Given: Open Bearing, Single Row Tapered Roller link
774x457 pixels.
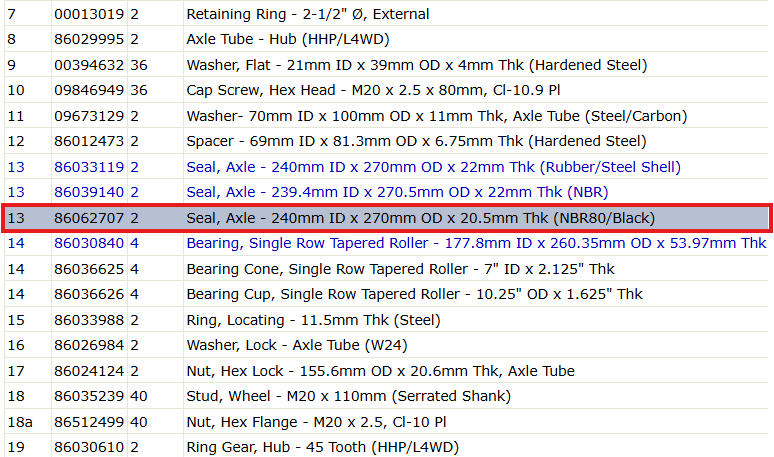Looking at the screenshot, I should [x=476, y=243].
